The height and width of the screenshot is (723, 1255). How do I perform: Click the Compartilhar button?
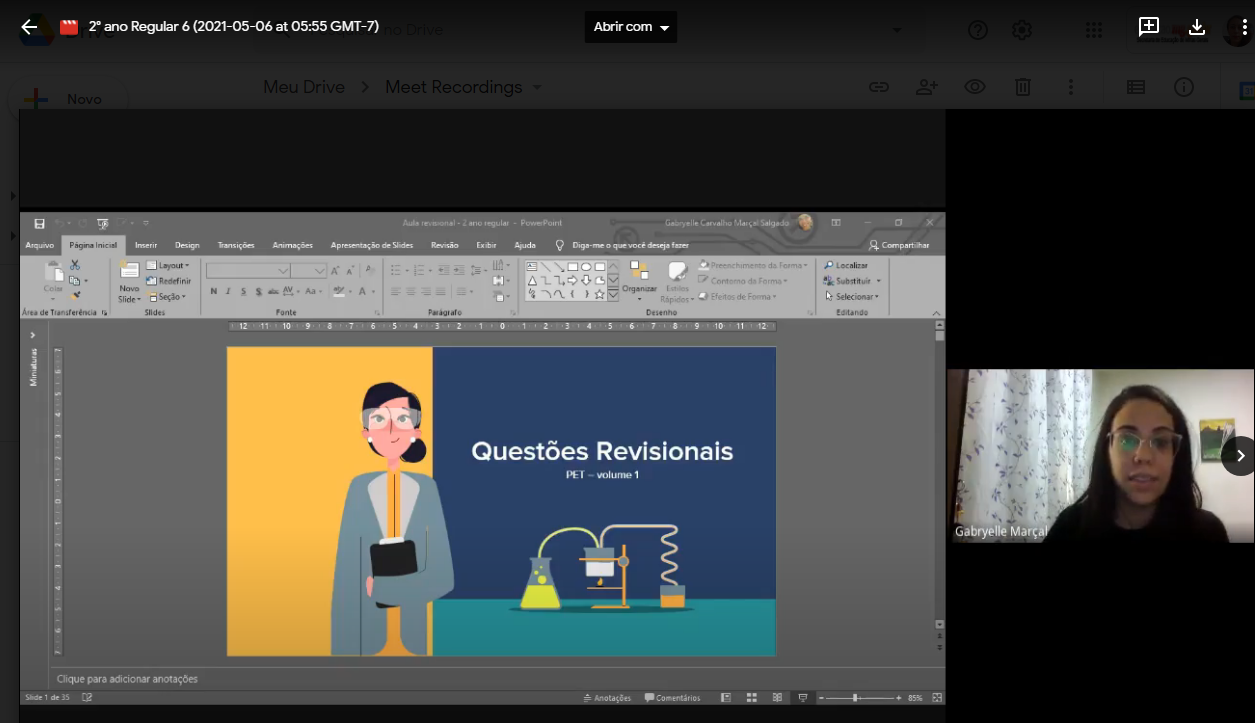899,245
